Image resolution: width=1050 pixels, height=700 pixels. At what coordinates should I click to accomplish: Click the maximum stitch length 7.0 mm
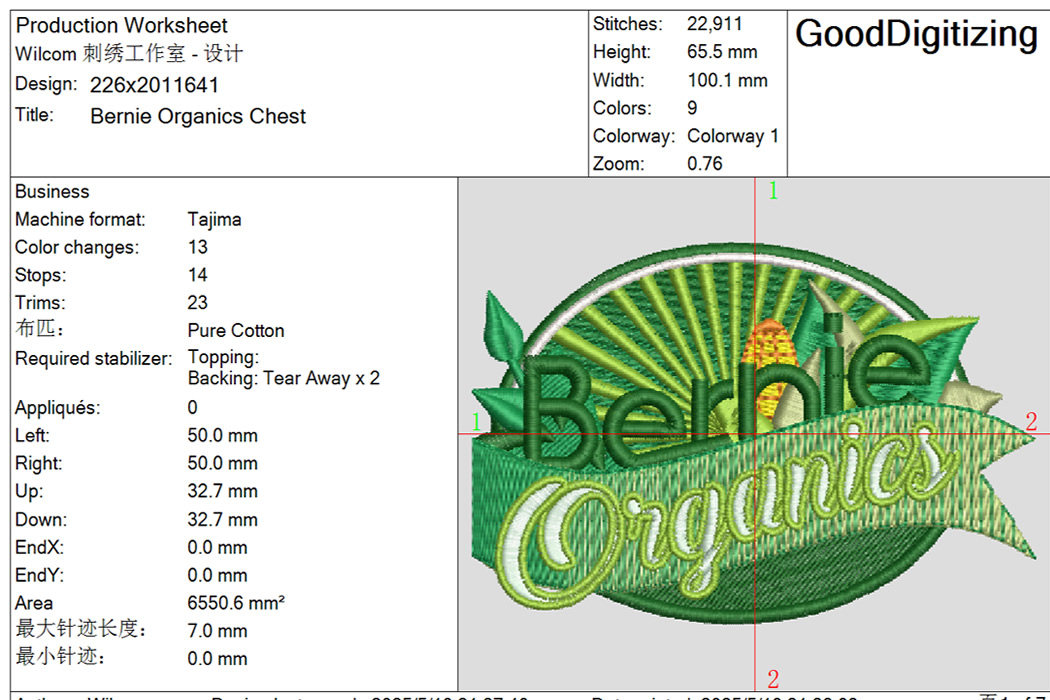tap(217, 631)
